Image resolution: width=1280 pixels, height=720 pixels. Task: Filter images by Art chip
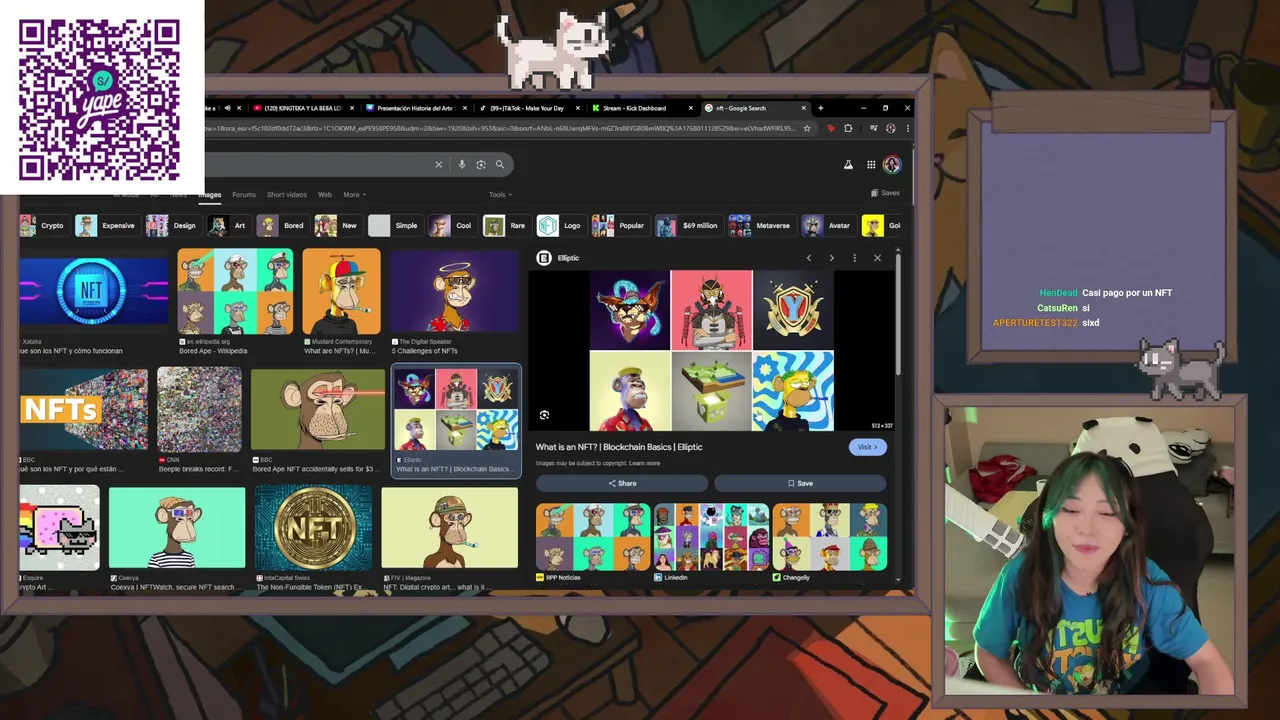click(228, 226)
